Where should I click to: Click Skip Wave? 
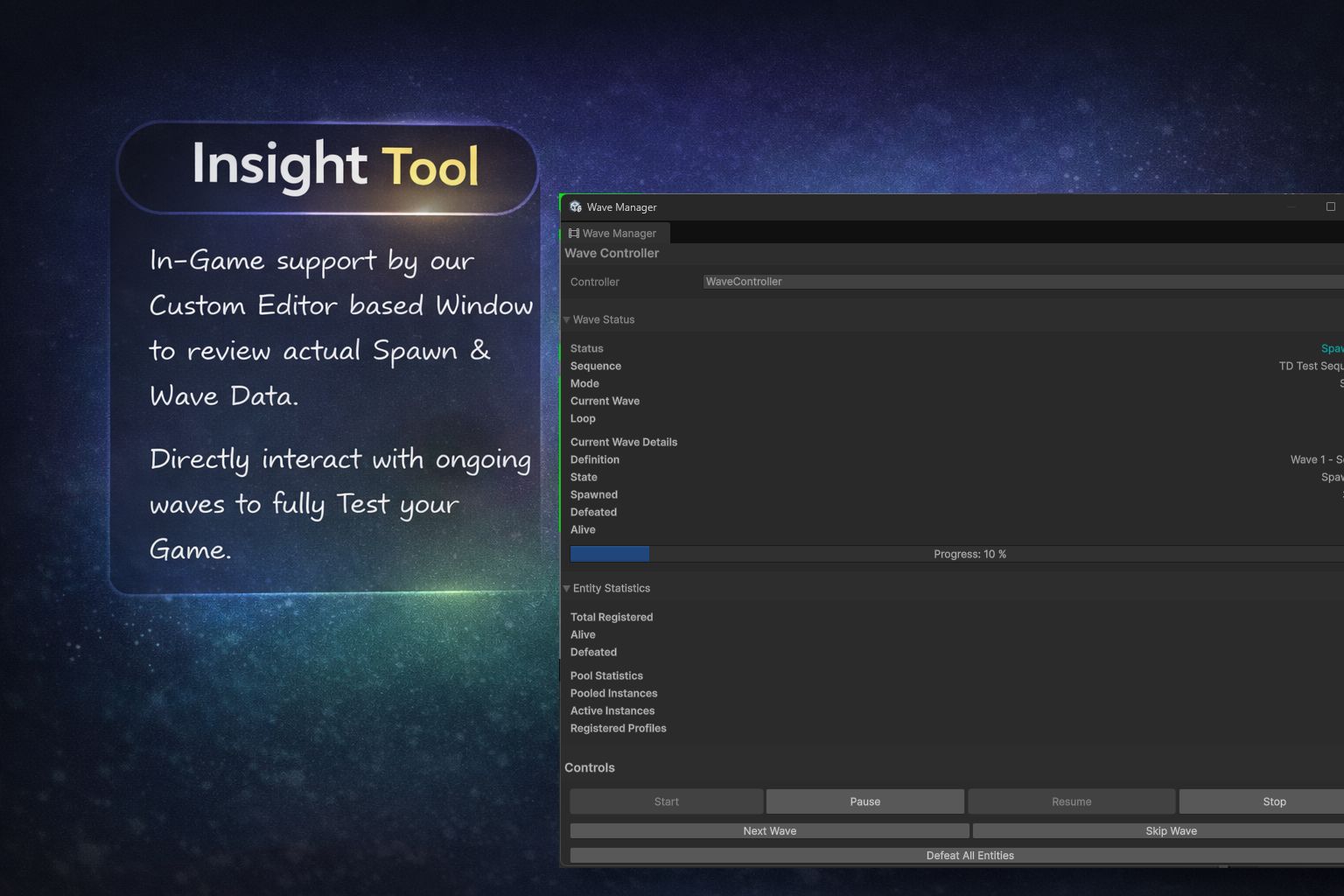click(x=1170, y=831)
